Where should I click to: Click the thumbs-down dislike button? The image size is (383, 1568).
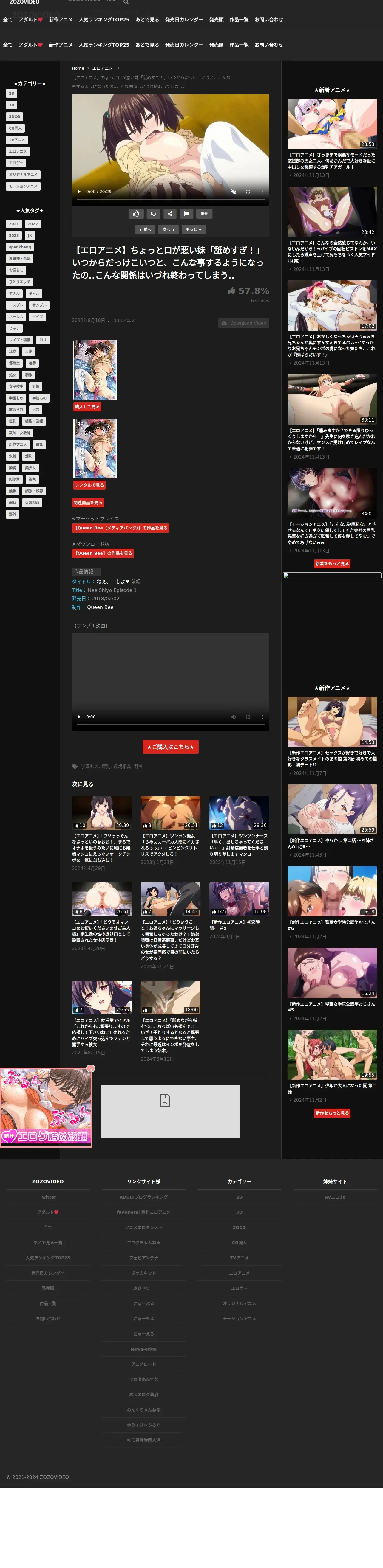[153, 214]
